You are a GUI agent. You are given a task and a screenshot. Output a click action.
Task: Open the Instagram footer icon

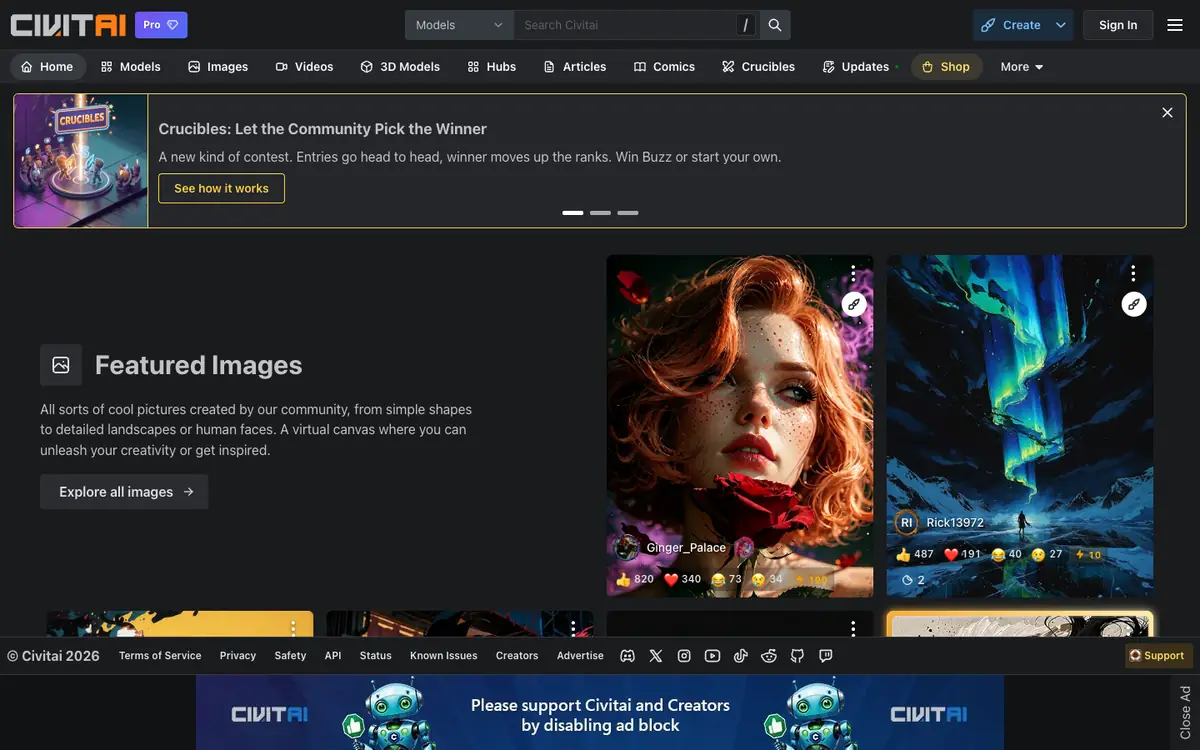[684, 656]
